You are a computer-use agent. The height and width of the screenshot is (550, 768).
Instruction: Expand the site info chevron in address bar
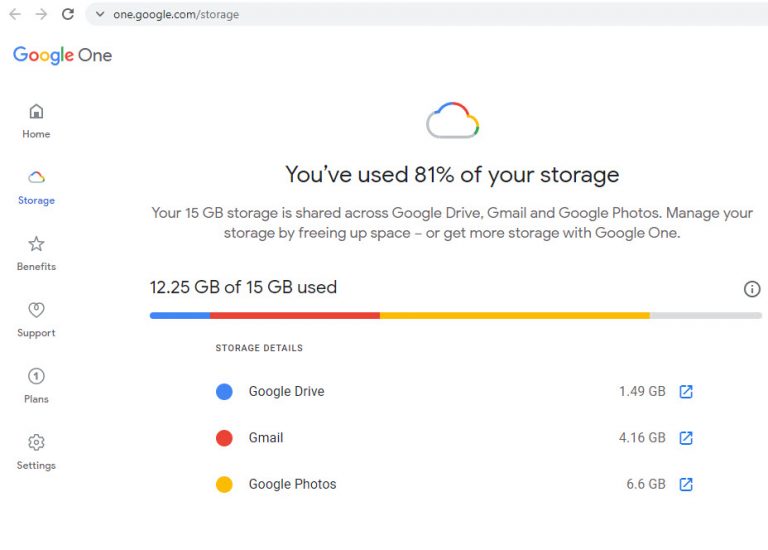[99, 15]
